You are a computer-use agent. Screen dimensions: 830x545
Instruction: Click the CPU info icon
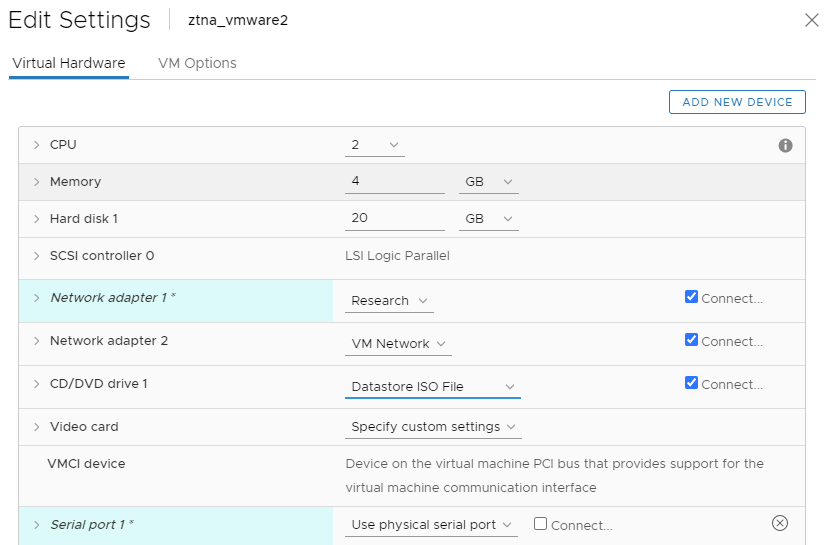[785, 146]
